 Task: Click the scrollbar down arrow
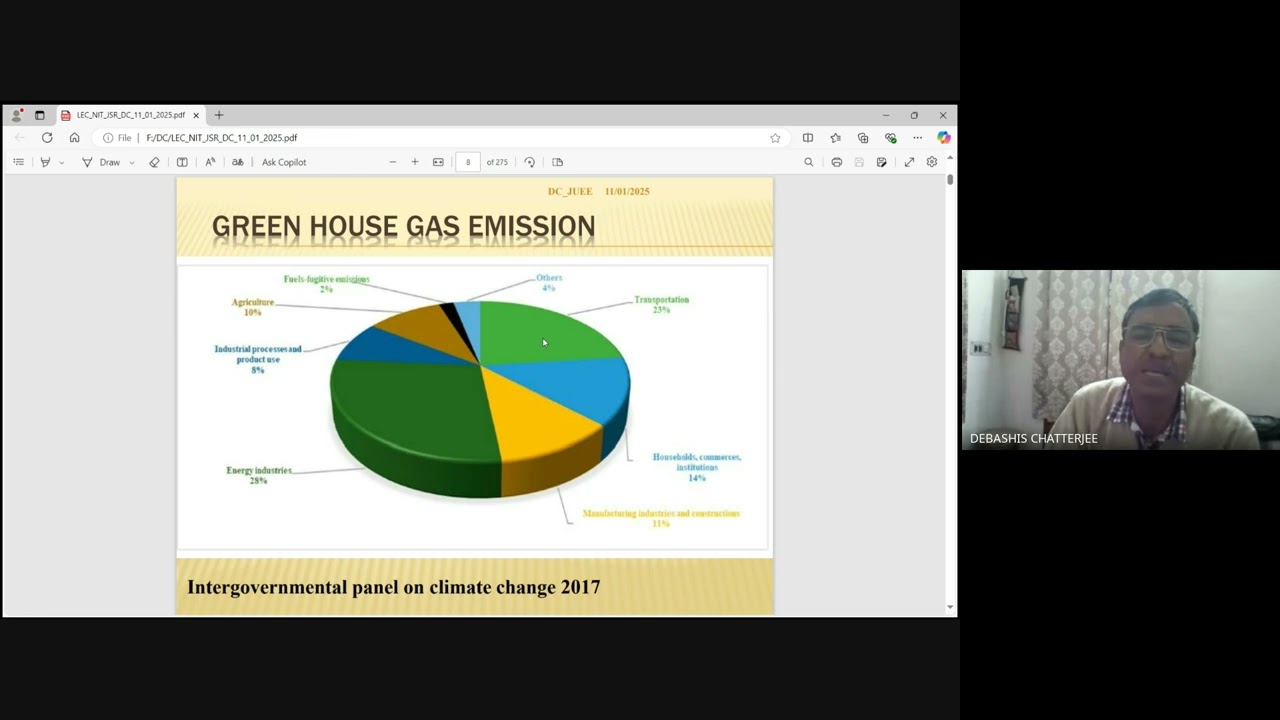pos(950,607)
